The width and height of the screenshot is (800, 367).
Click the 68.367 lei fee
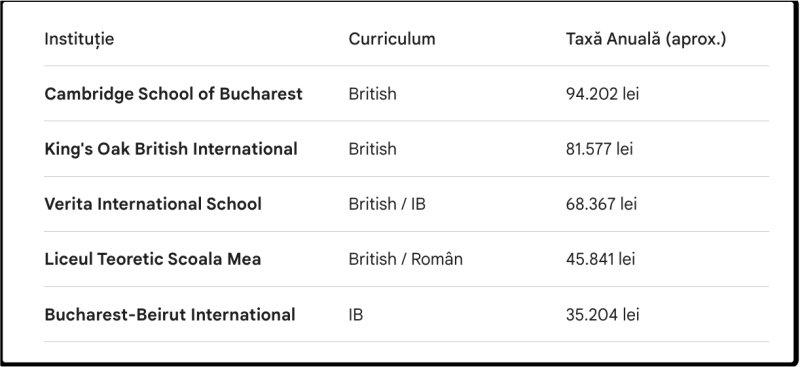pyautogui.click(x=601, y=204)
